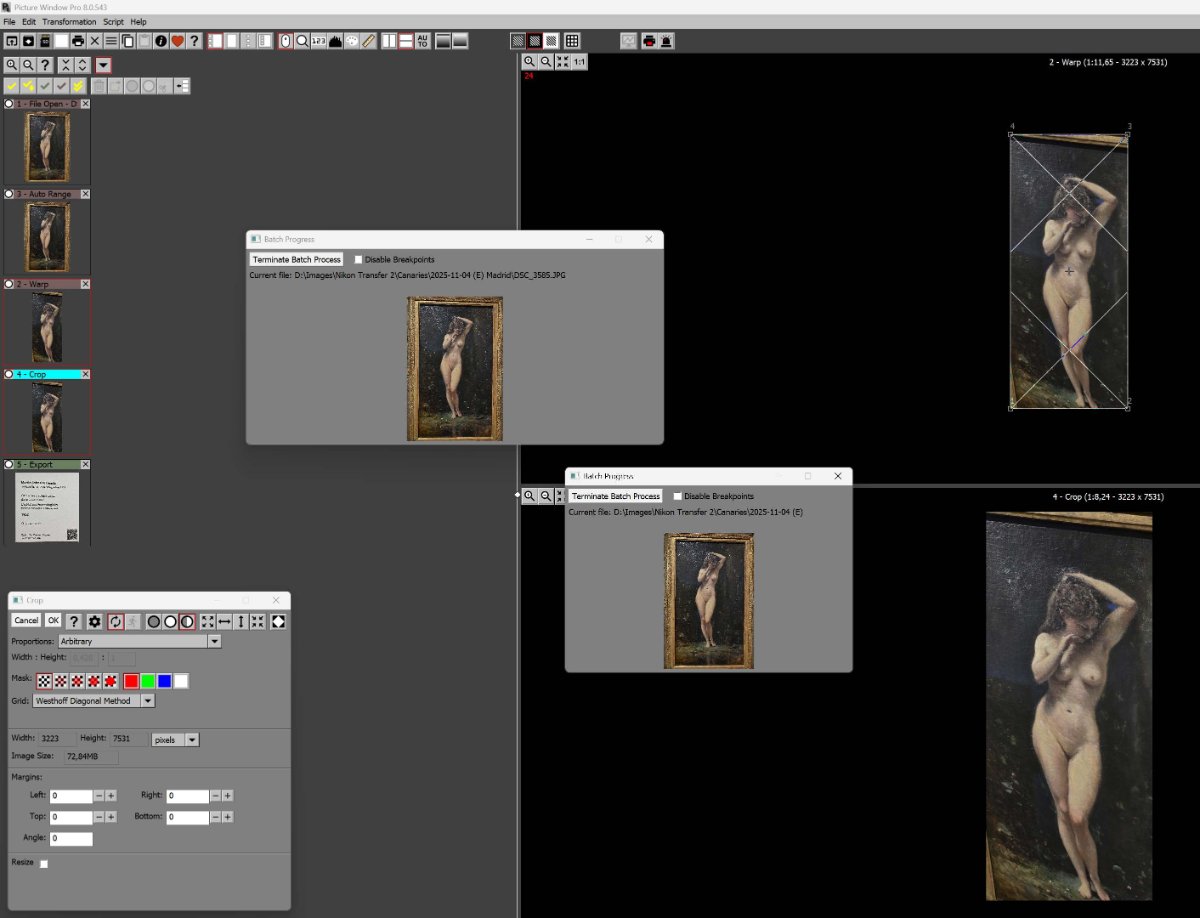The width and height of the screenshot is (1200, 918).
Task: Enable the Resize checkbox in Crop dialog
Action: pyautogui.click(x=44, y=864)
